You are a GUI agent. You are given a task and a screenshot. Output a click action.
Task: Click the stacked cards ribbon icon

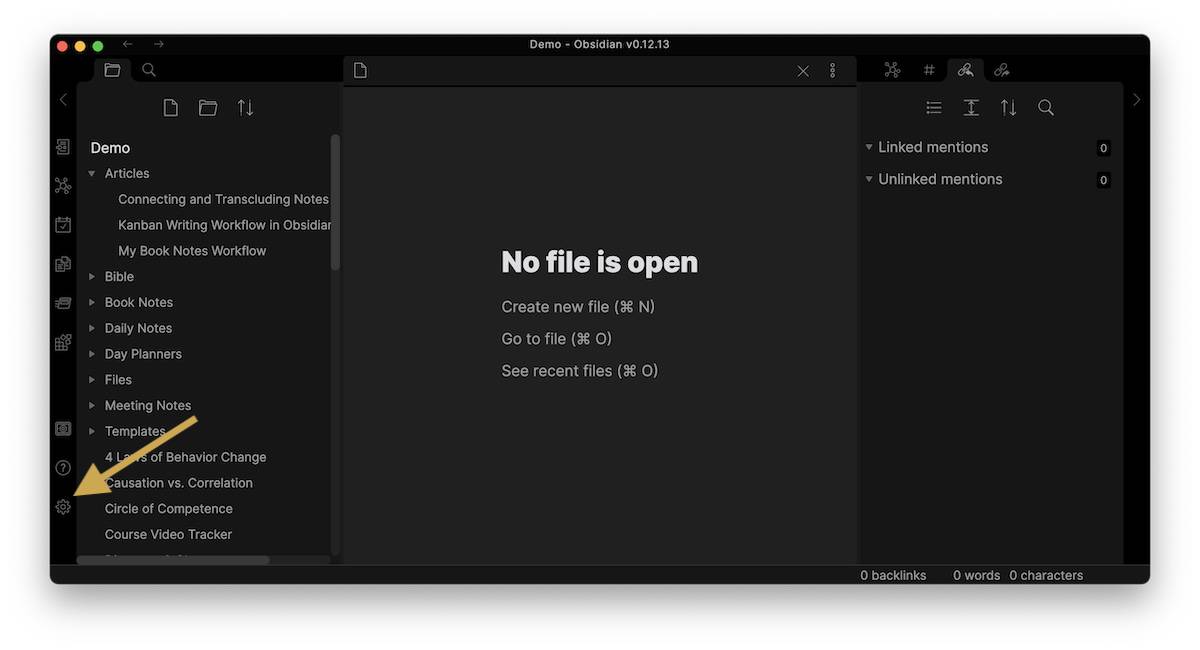(63, 303)
